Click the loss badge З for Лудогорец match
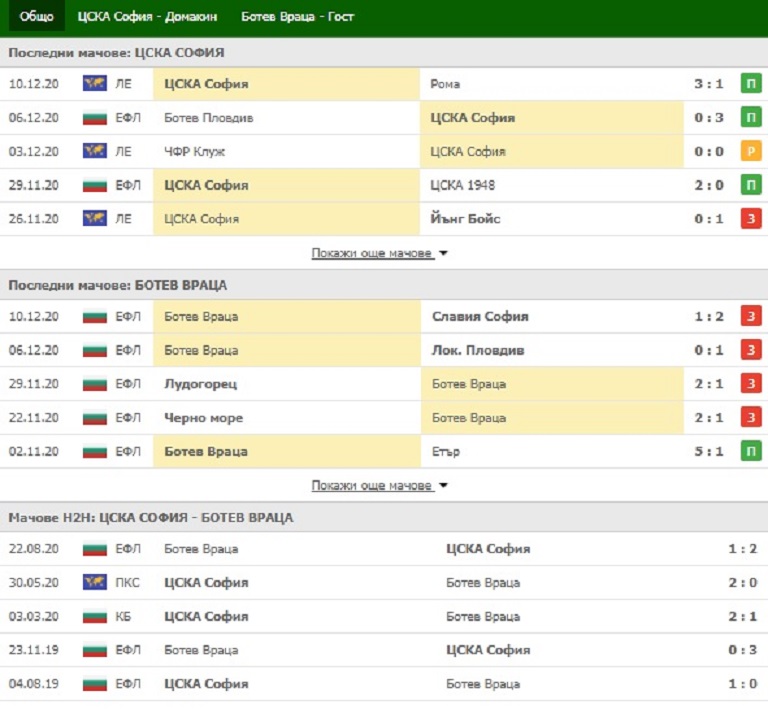The width and height of the screenshot is (768, 709). [x=751, y=384]
